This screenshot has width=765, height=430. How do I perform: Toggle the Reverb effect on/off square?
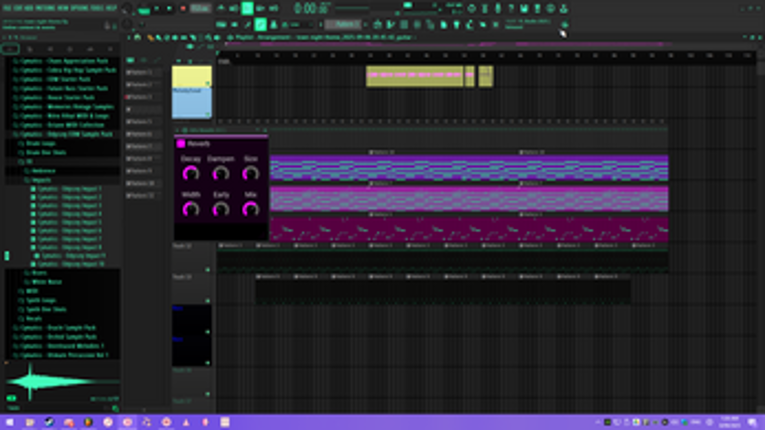tap(181, 143)
